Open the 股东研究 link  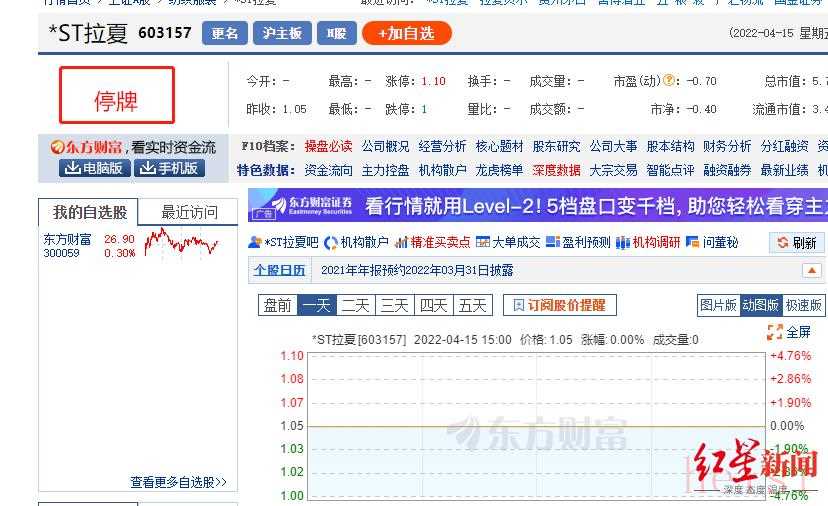[x=556, y=146]
